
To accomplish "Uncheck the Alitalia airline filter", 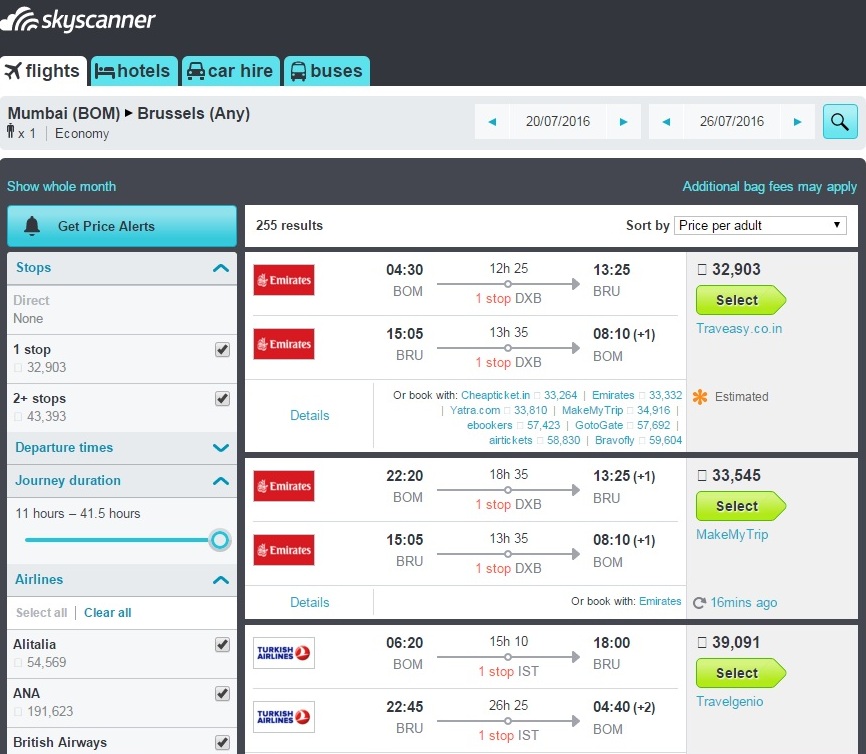I will [223, 645].
